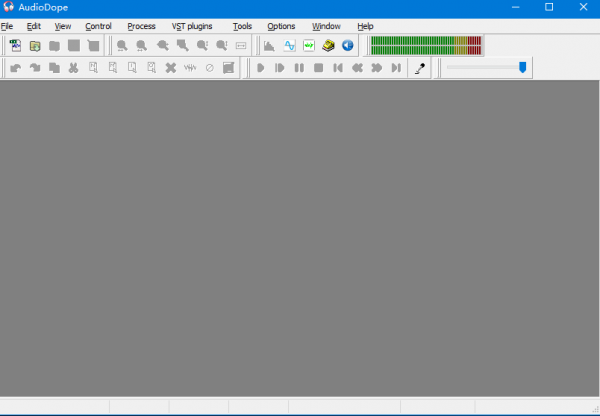Click the grayed Save file icon
This screenshot has height=416, width=600.
(x=54, y=46)
